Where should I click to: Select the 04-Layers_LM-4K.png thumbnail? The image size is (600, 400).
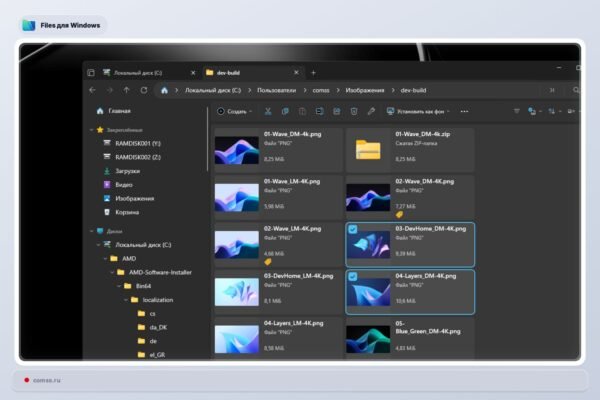point(237,339)
